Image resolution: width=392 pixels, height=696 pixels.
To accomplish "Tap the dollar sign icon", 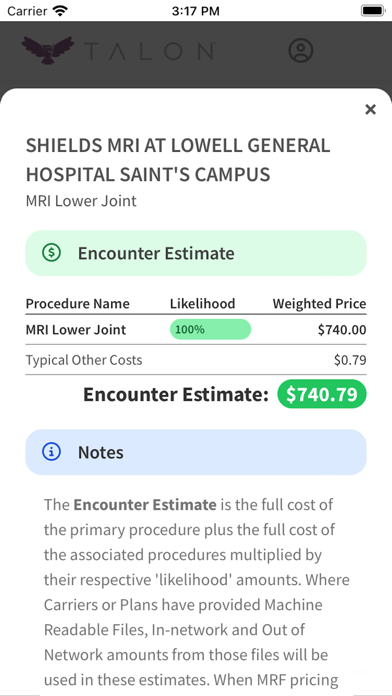I will [x=51, y=253].
